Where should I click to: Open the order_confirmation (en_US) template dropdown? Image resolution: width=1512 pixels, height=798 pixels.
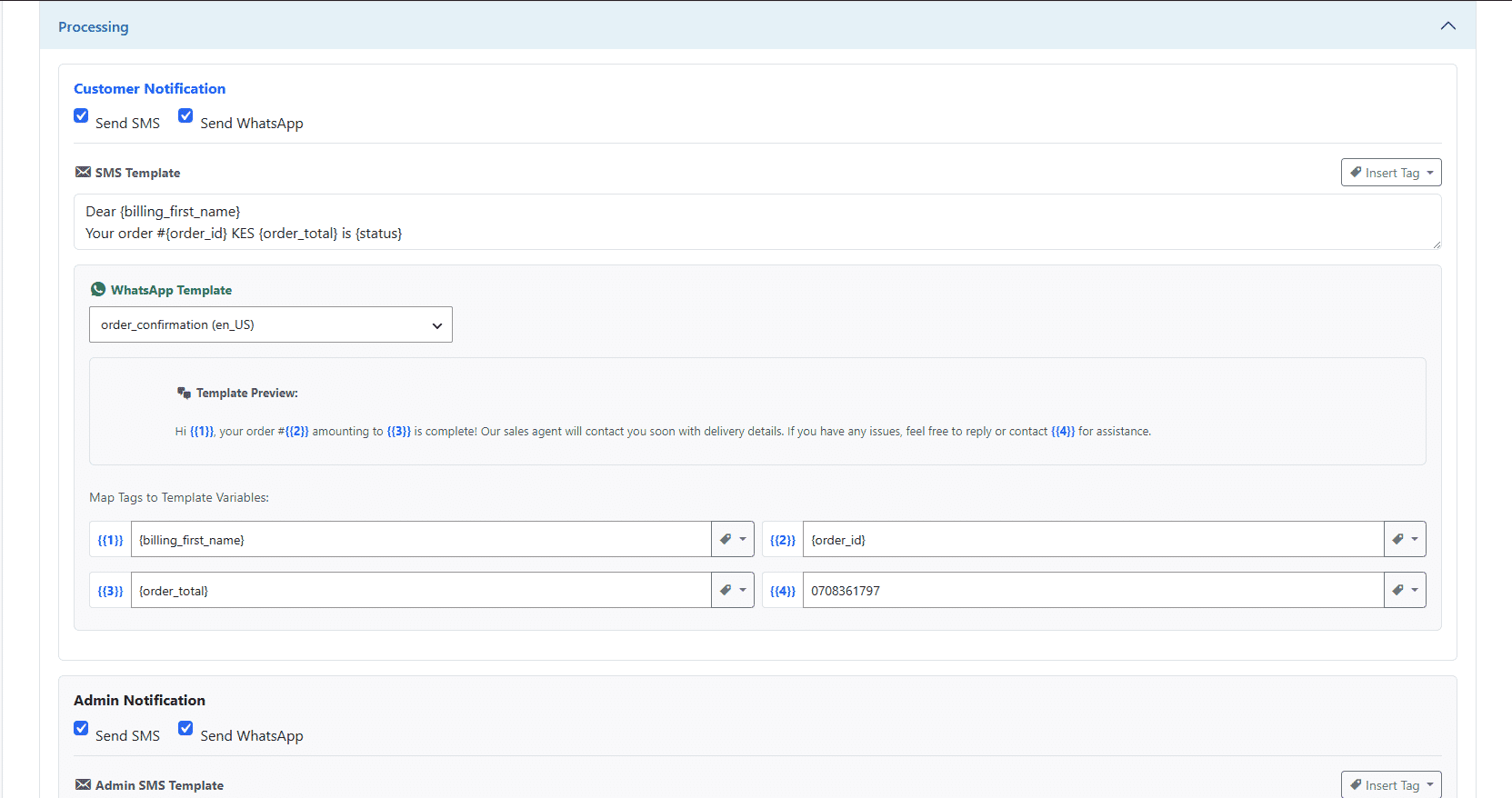coord(271,324)
